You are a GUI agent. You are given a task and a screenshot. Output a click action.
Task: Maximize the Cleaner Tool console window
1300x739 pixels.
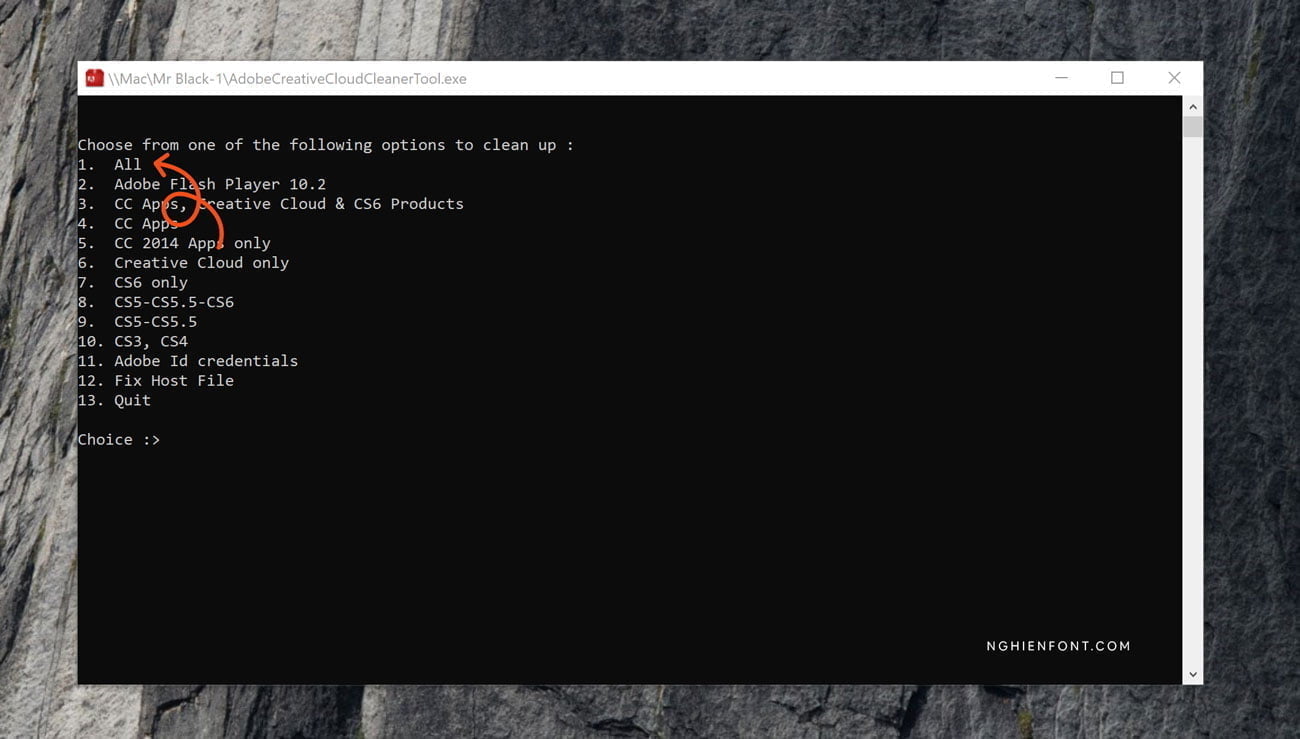(1117, 78)
